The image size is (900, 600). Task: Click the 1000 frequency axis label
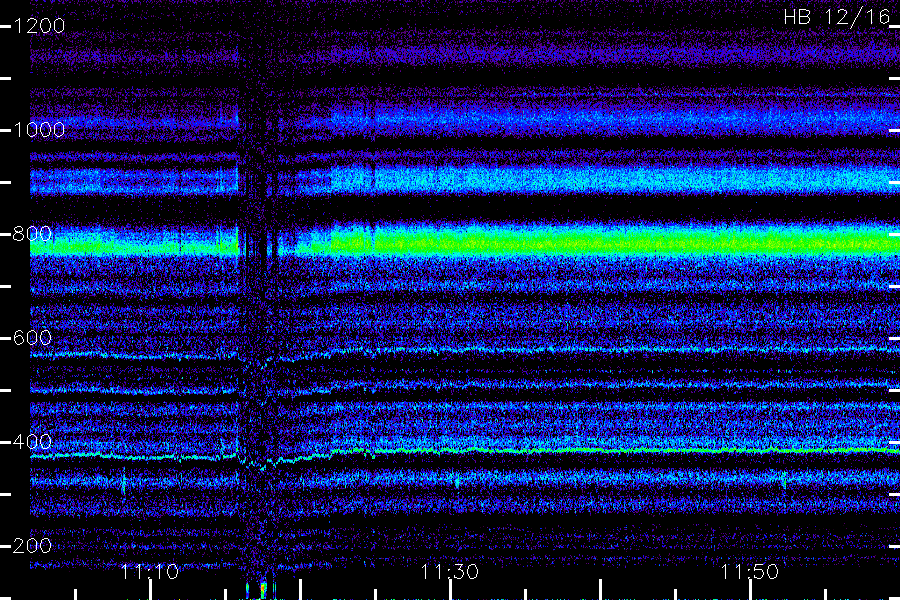pos(39,130)
